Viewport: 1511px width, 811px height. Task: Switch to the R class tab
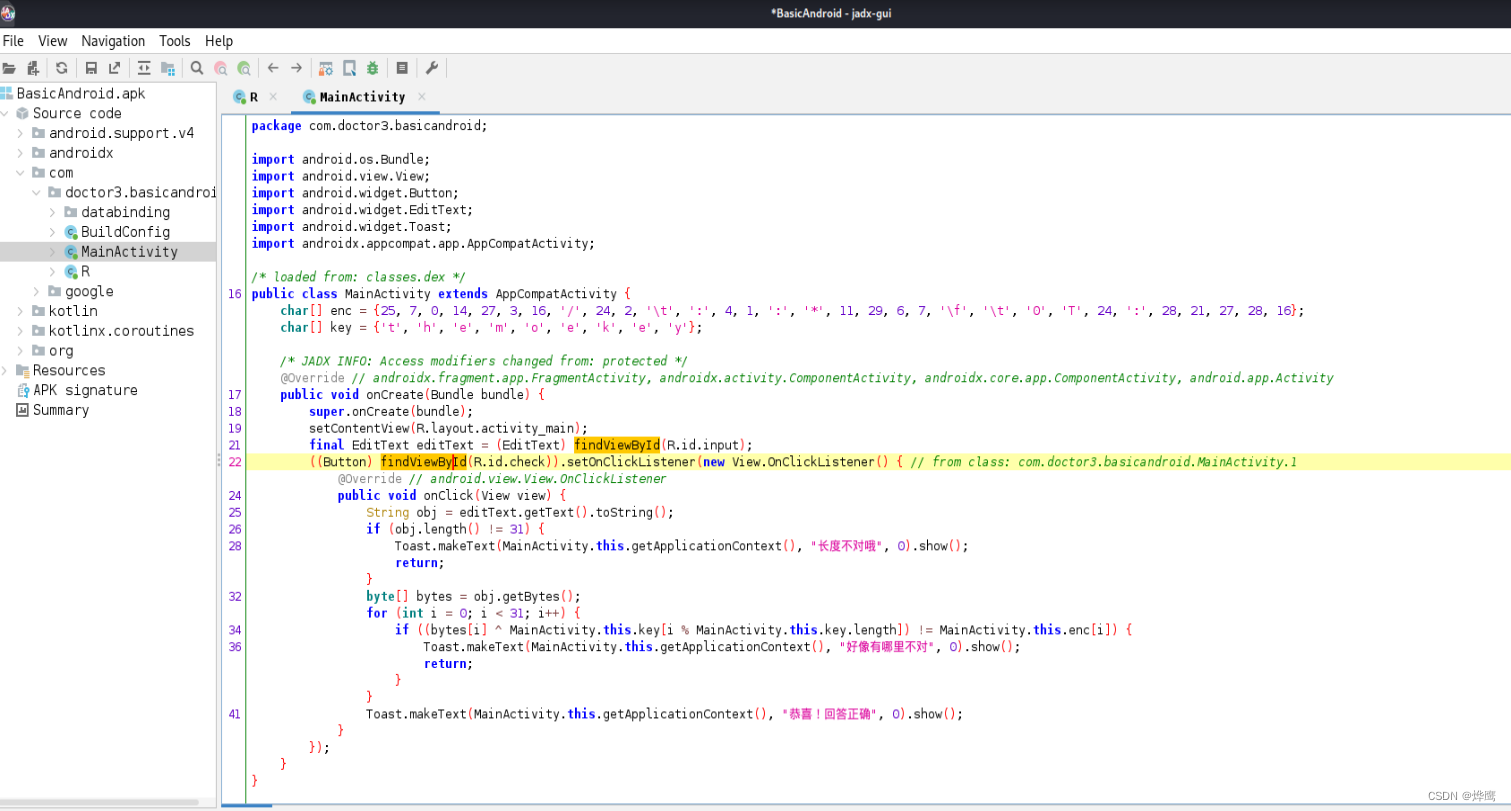(253, 98)
